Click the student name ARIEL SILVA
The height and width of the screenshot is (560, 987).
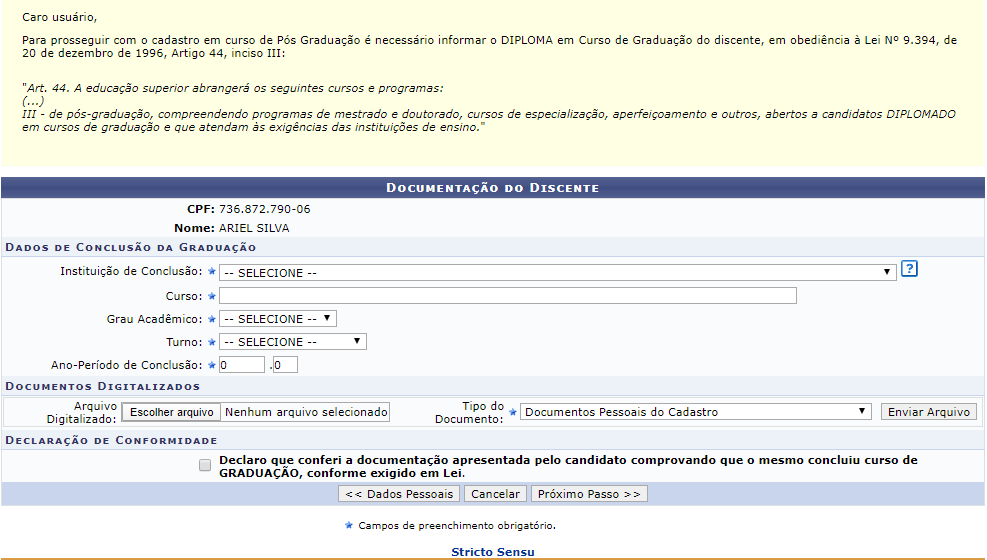[254, 228]
